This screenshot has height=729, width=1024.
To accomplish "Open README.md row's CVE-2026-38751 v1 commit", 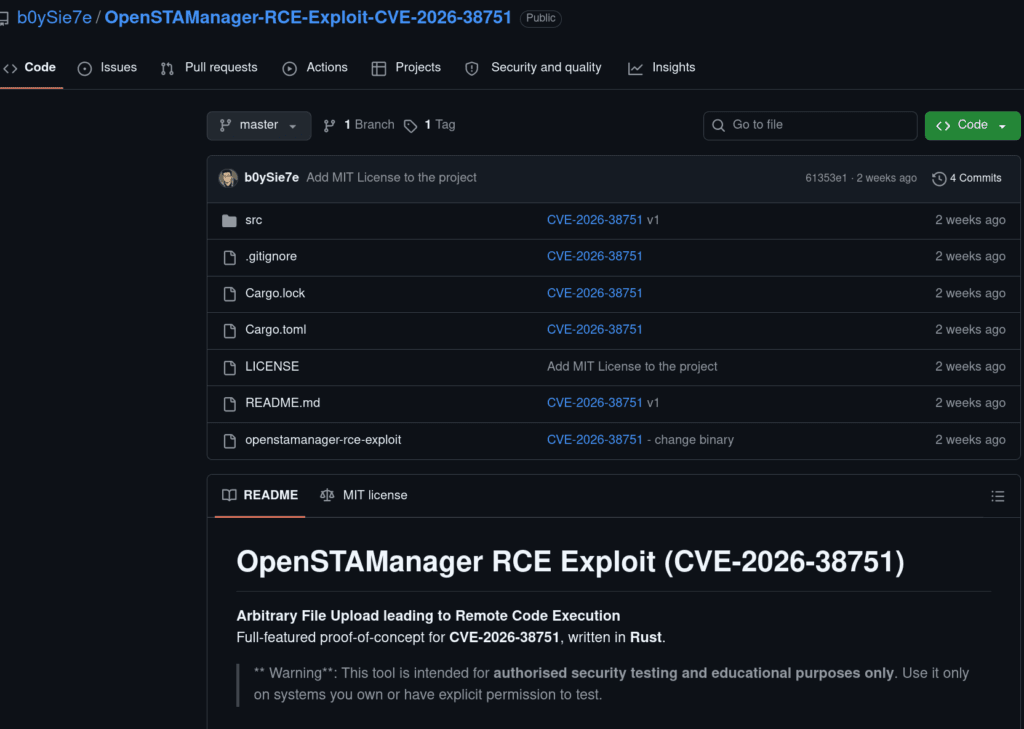I will pos(603,403).
